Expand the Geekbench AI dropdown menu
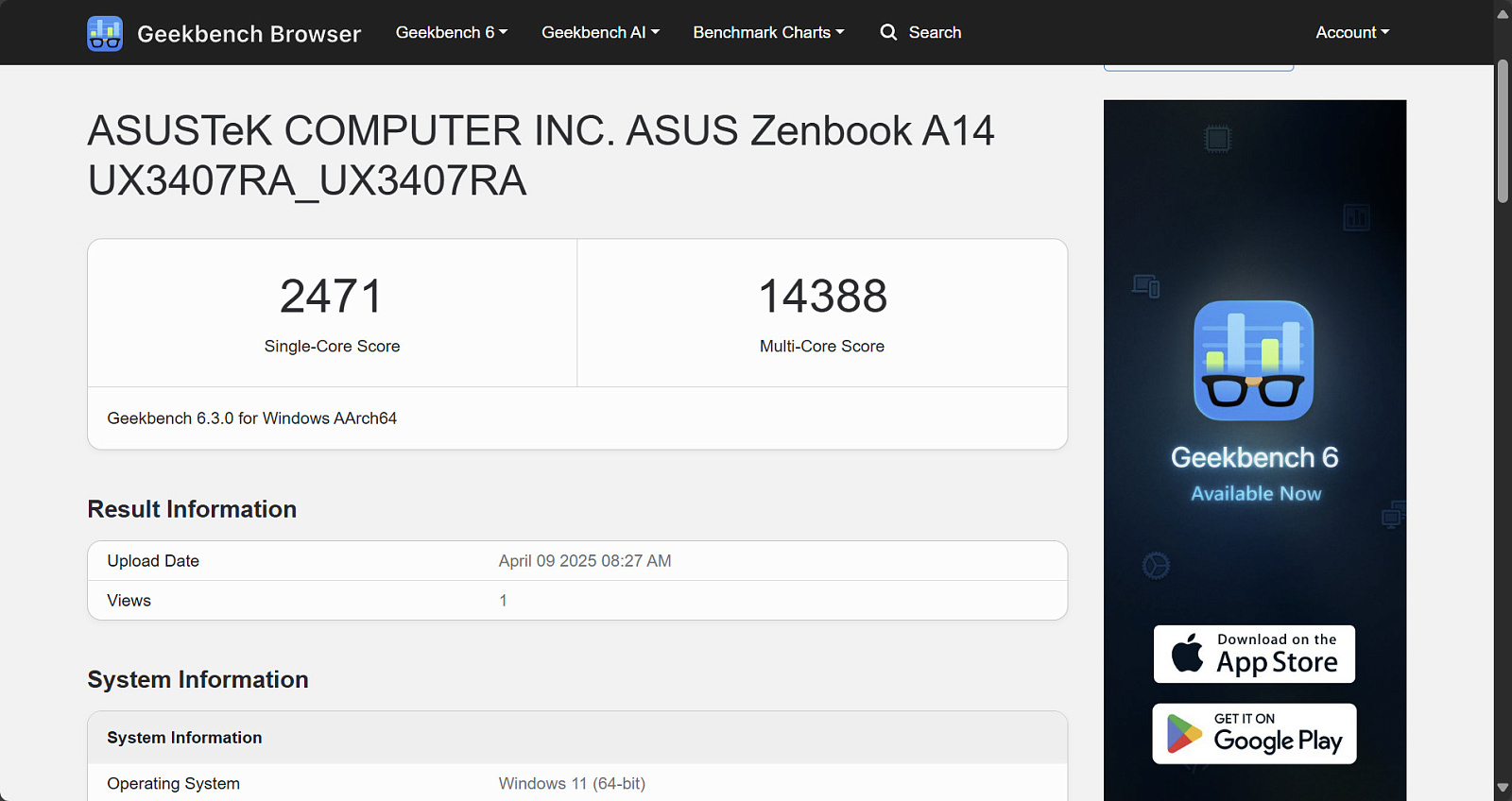 600,32
